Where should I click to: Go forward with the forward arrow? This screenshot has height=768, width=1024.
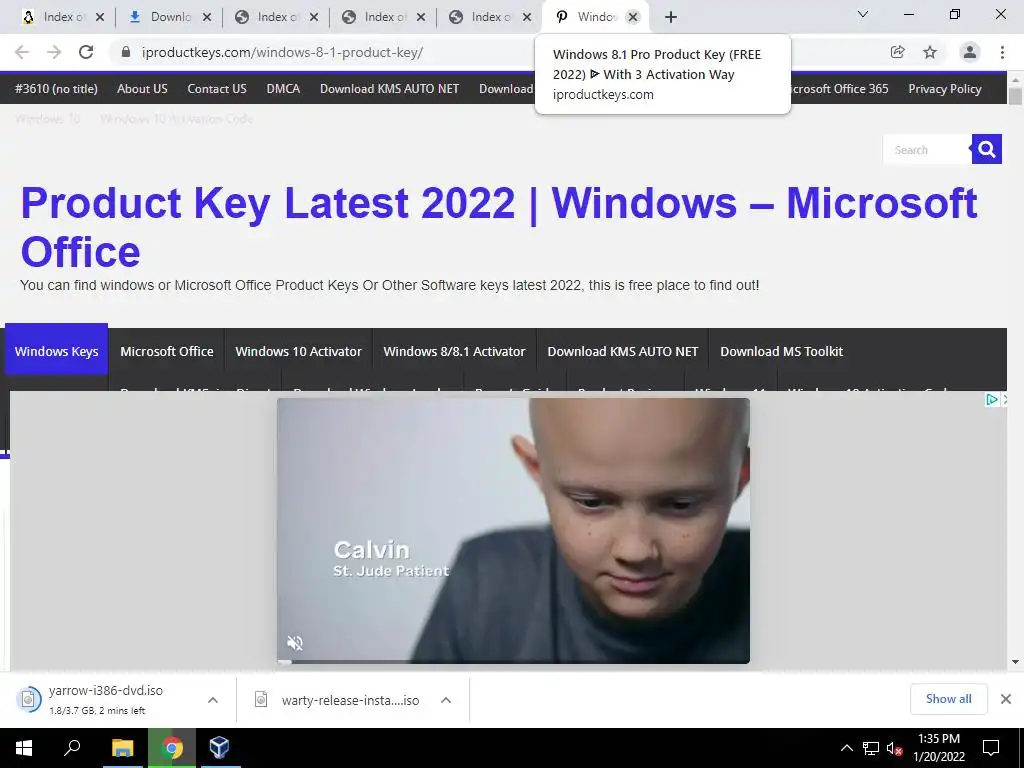(x=54, y=52)
